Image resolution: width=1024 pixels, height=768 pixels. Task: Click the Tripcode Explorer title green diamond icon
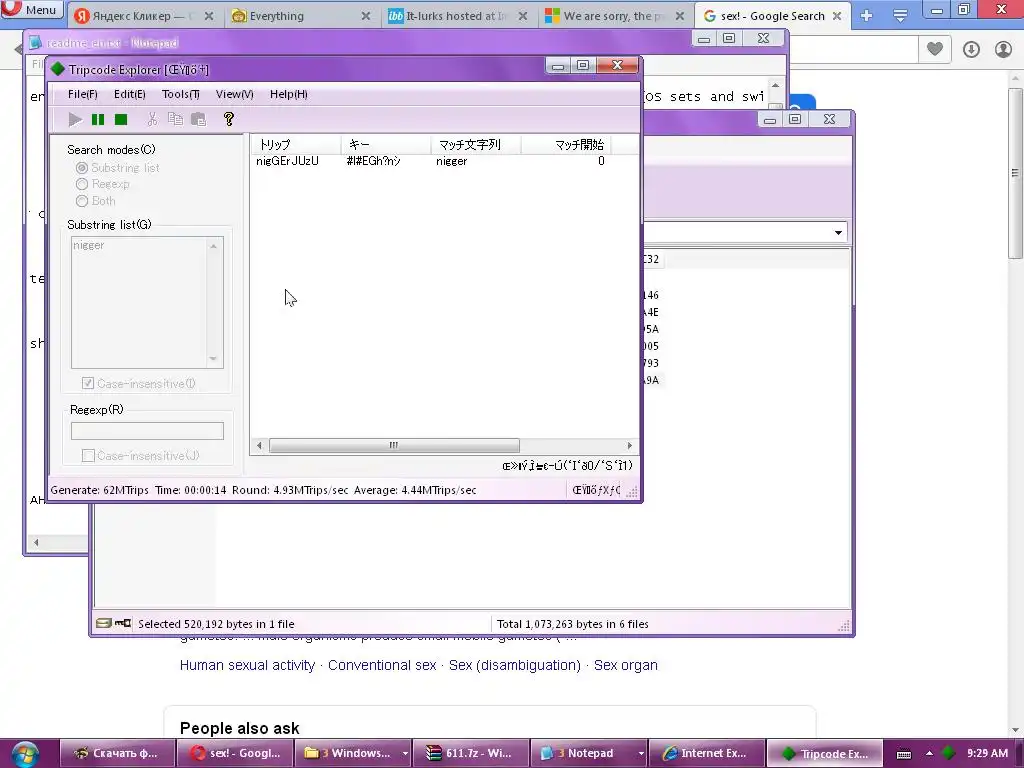click(58, 69)
